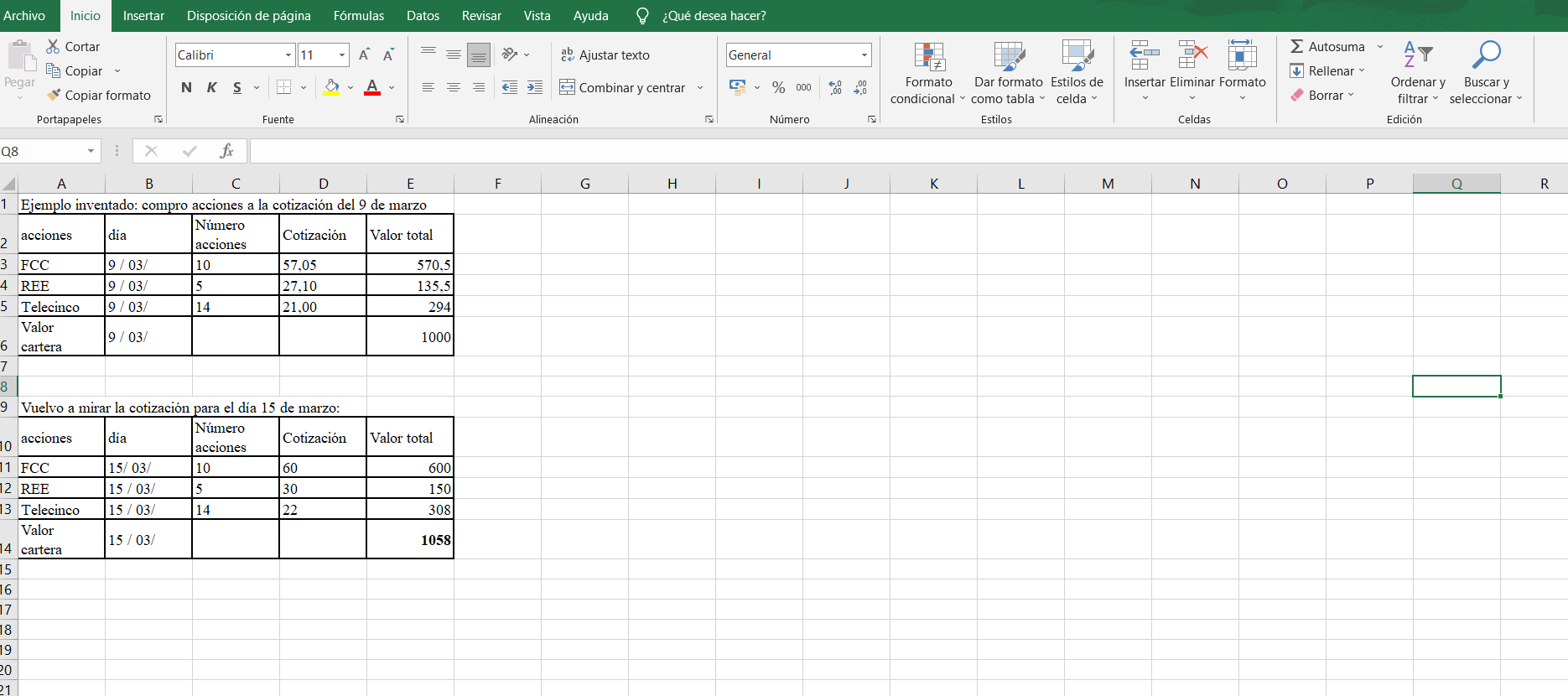Expand the Autosuma dropdown arrow

pyautogui.click(x=1380, y=46)
